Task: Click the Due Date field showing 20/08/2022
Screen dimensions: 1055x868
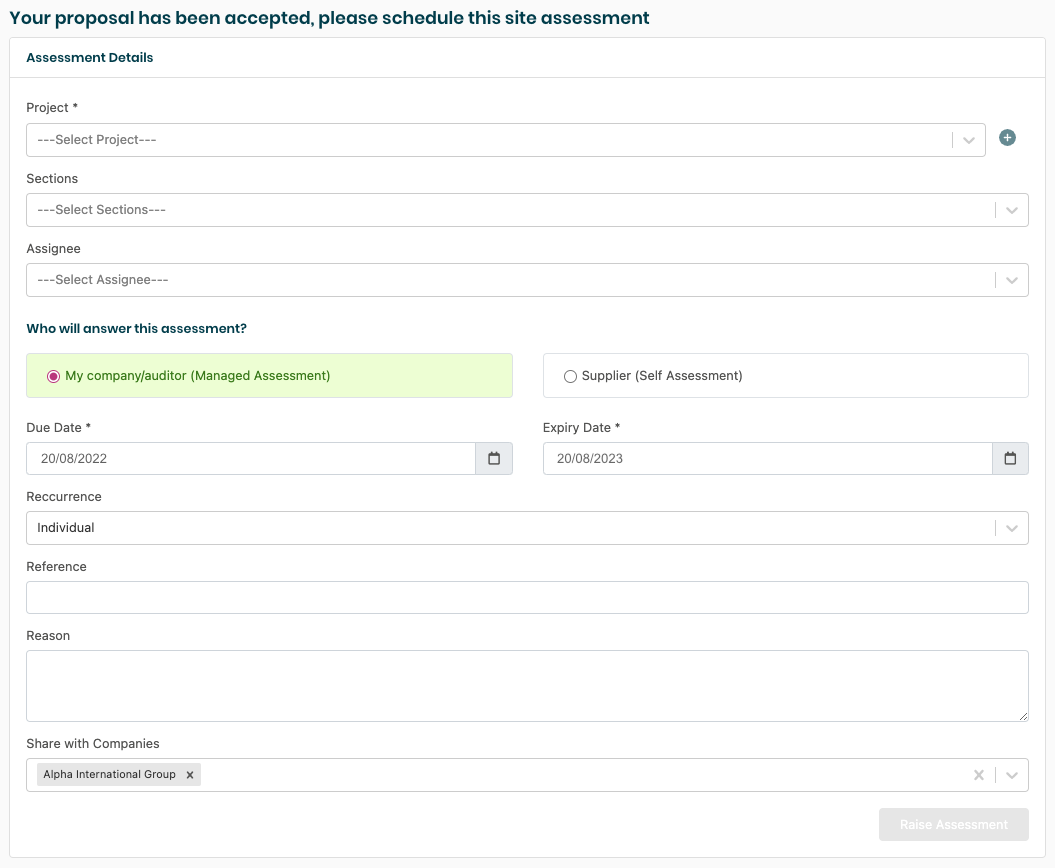Action: [250, 459]
